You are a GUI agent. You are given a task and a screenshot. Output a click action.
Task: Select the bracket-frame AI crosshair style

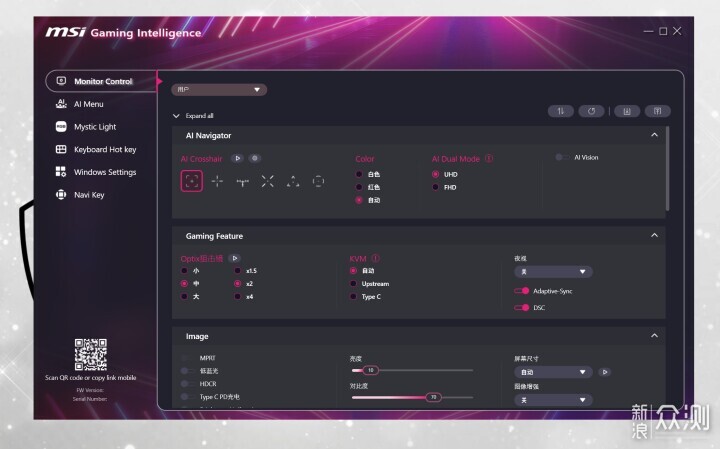click(191, 181)
